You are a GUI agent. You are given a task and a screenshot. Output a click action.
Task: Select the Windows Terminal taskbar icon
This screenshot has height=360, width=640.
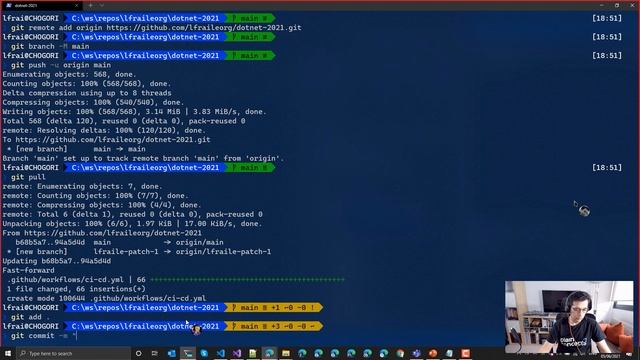[188, 353]
